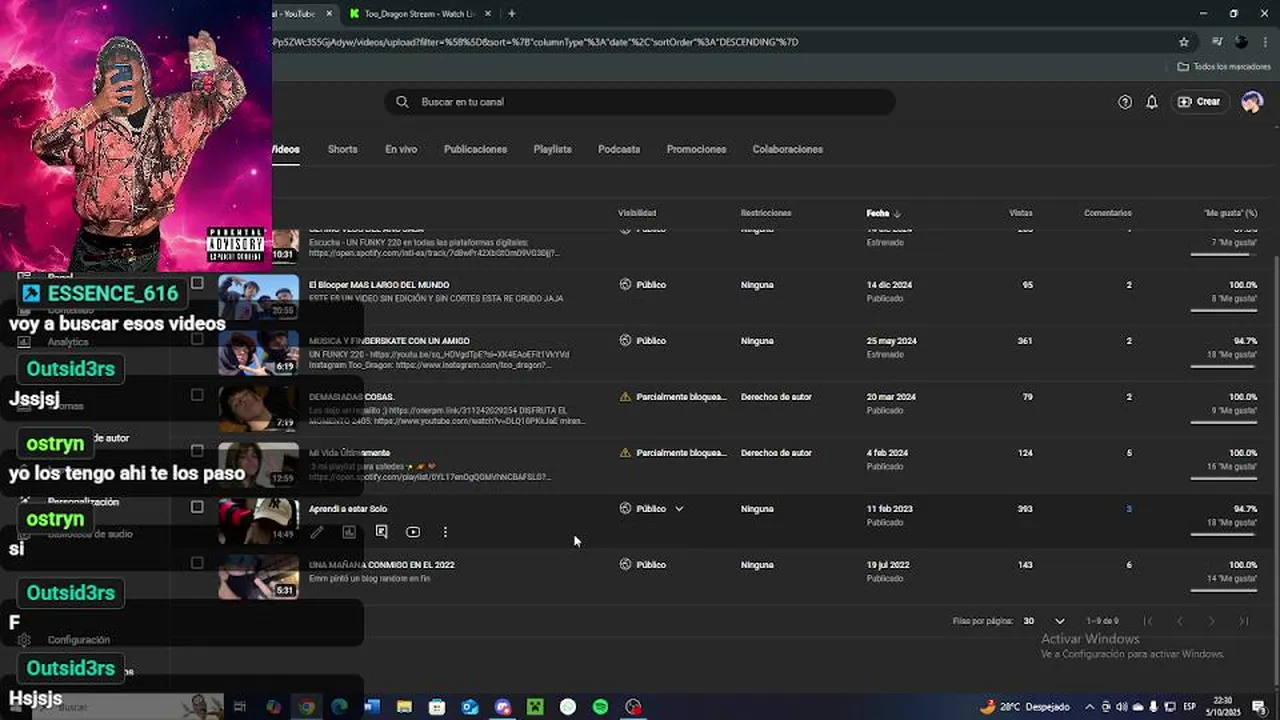
Task: Click the globe icon on El Blooper row
Action: (625, 285)
